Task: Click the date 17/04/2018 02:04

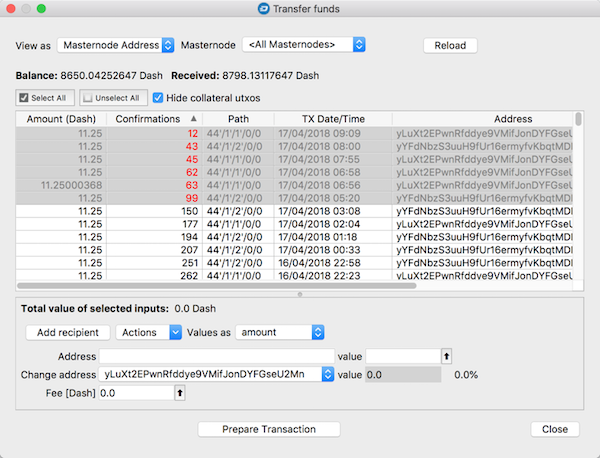Action: [x=319, y=224]
